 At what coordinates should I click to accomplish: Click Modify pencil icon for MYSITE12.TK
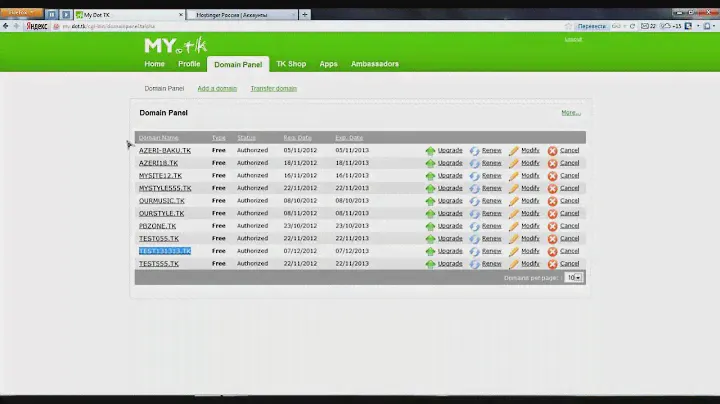[x=514, y=176]
